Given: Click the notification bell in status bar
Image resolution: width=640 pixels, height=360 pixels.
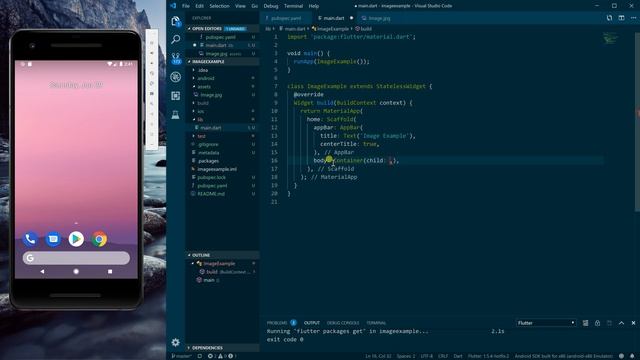Looking at the screenshot, I should coord(632,356).
